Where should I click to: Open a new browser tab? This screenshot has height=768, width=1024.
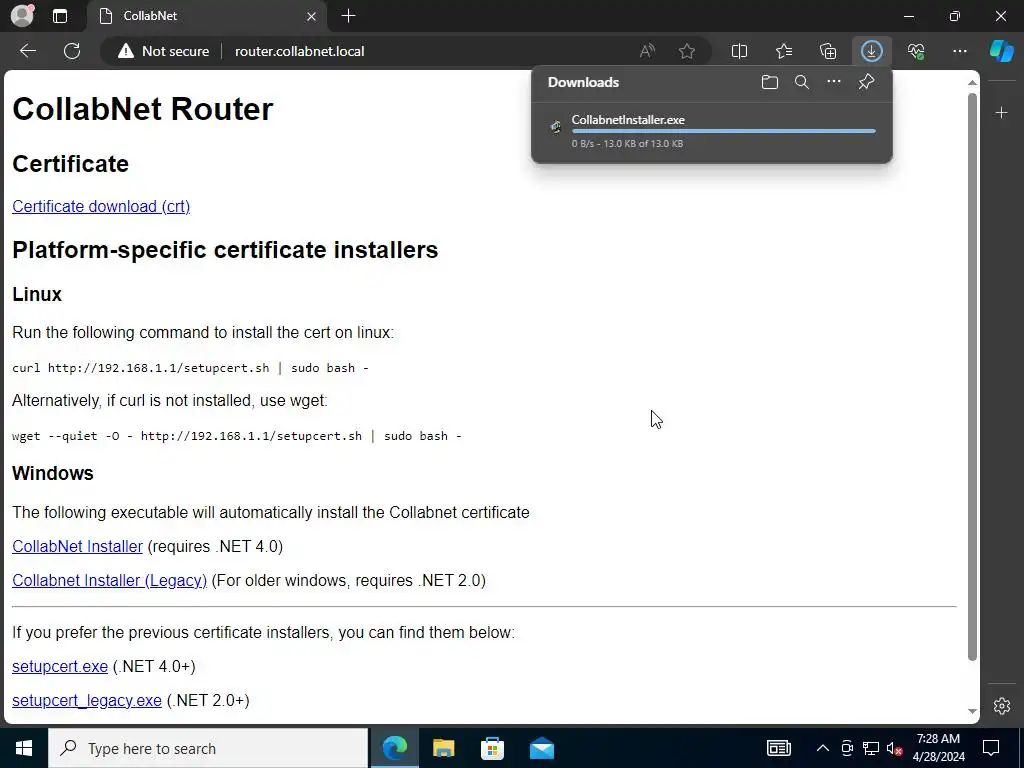pyautogui.click(x=349, y=16)
